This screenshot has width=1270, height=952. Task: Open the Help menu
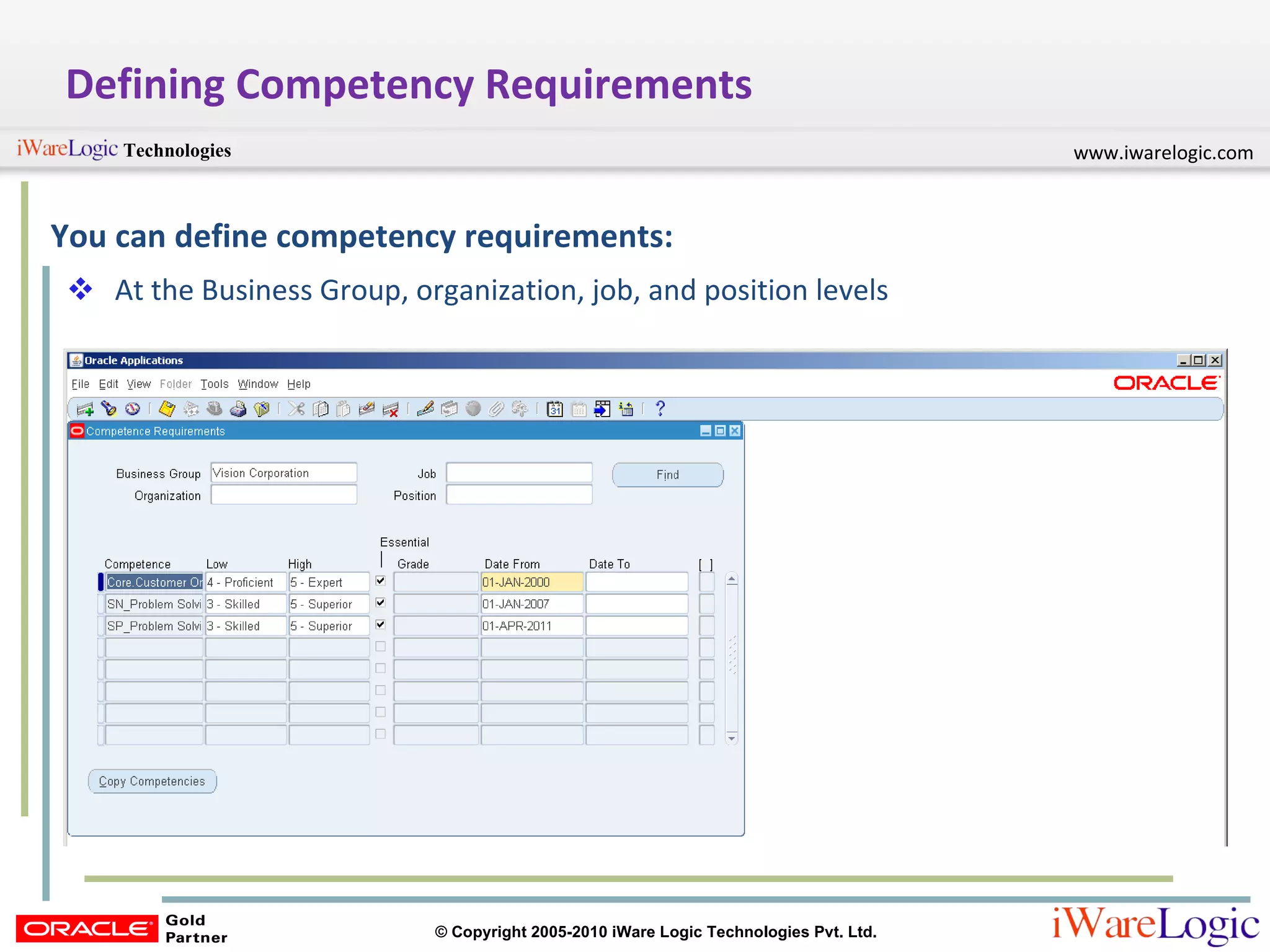click(x=299, y=384)
